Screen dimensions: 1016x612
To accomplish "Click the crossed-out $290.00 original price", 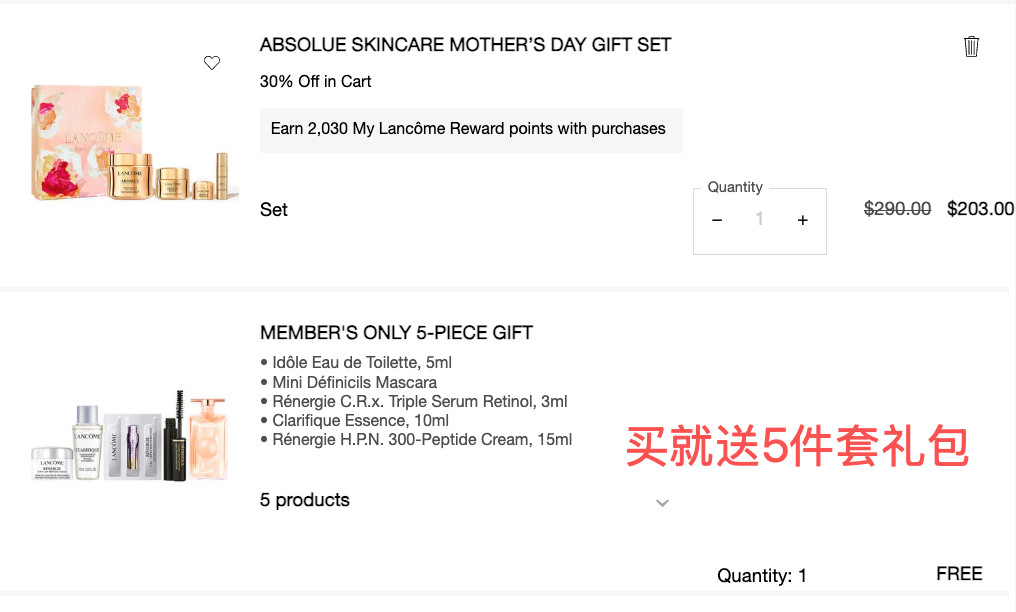I will (897, 209).
